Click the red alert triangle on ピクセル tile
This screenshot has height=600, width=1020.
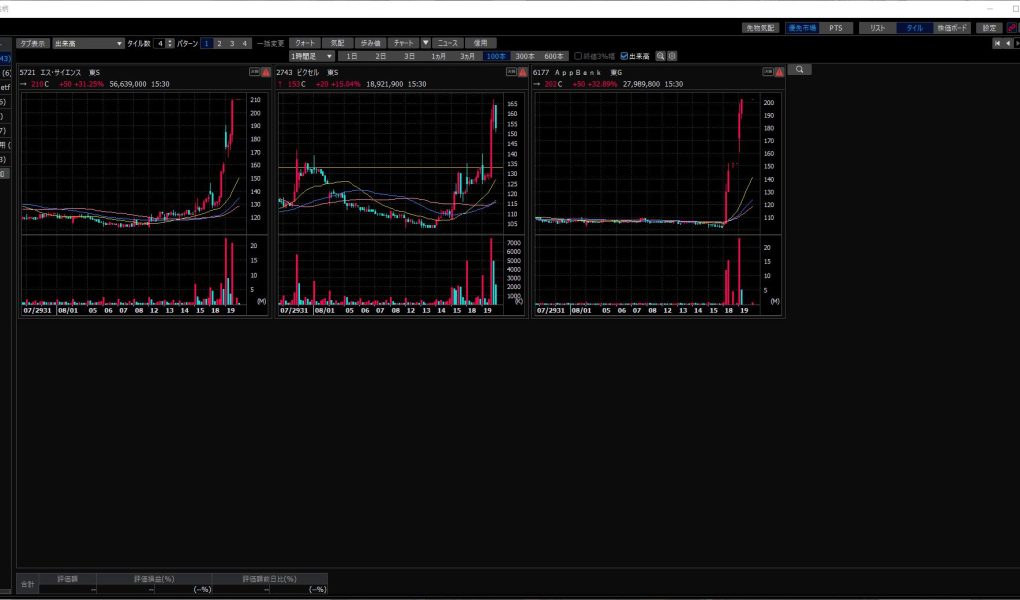tap(523, 72)
